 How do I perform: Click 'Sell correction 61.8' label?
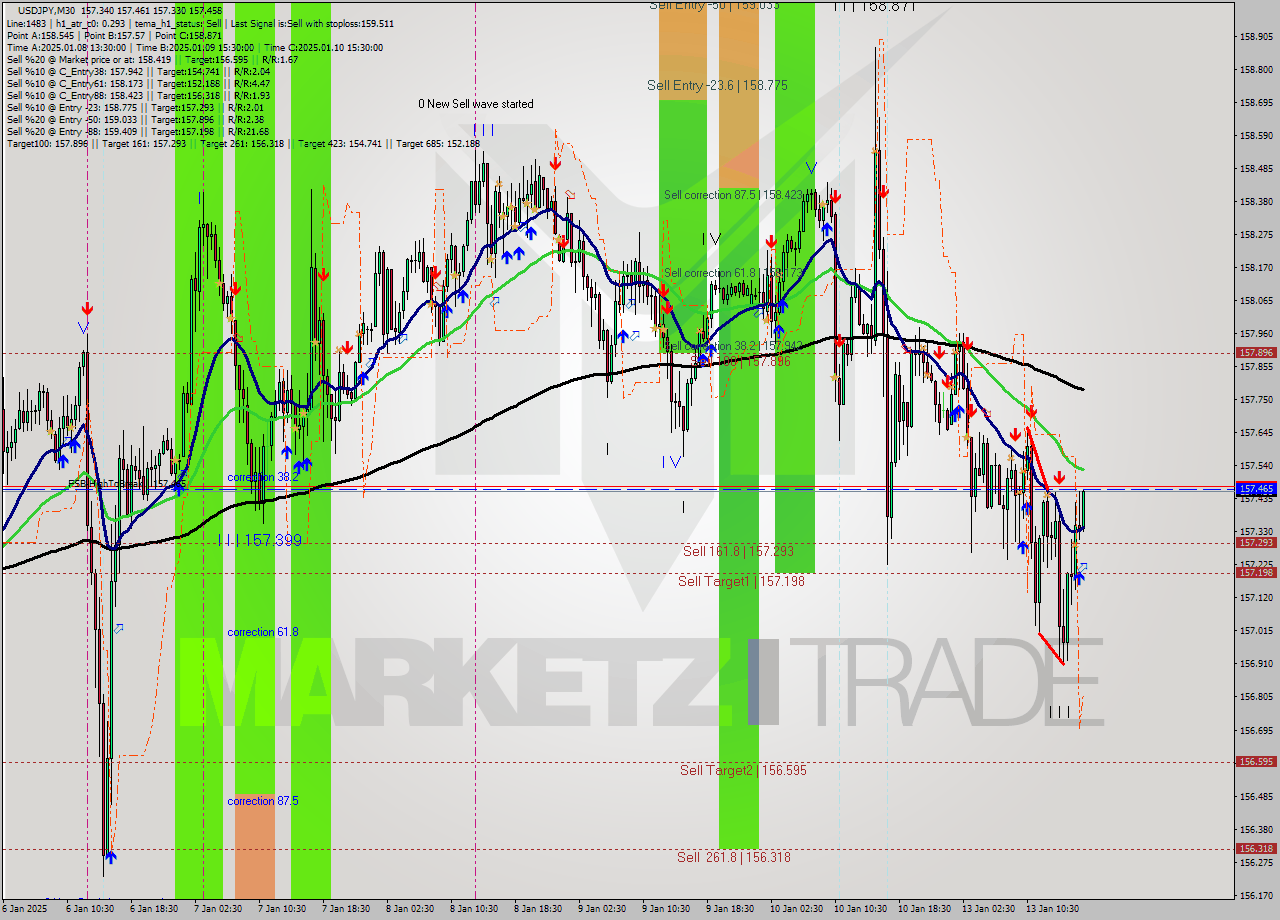click(733, 273)
